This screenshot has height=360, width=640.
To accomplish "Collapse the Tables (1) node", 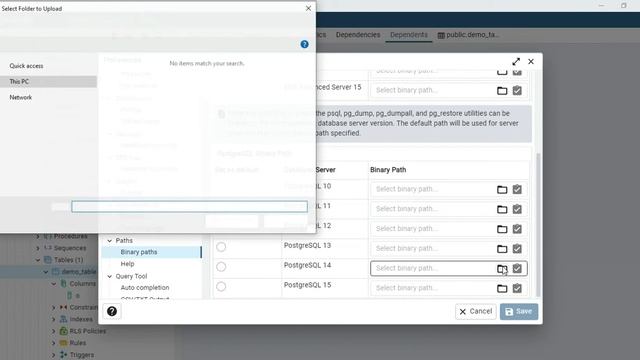I will pyautogui.click(x=38, y=260).
